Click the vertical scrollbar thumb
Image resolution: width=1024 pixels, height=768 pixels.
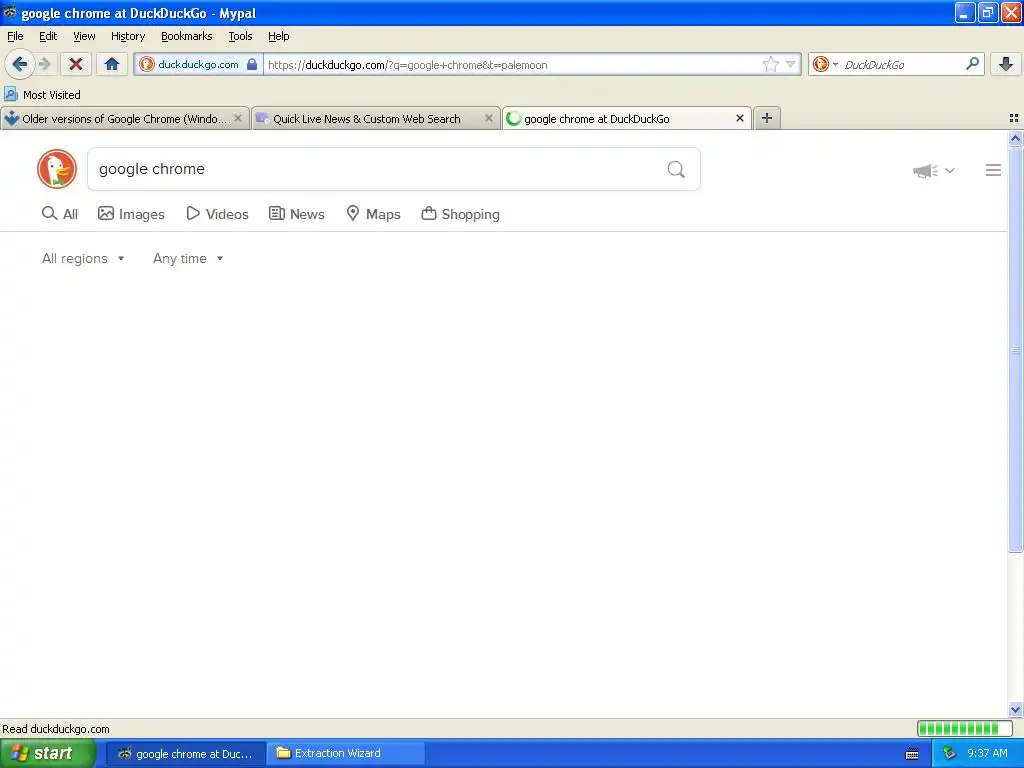coord(1015,350)
